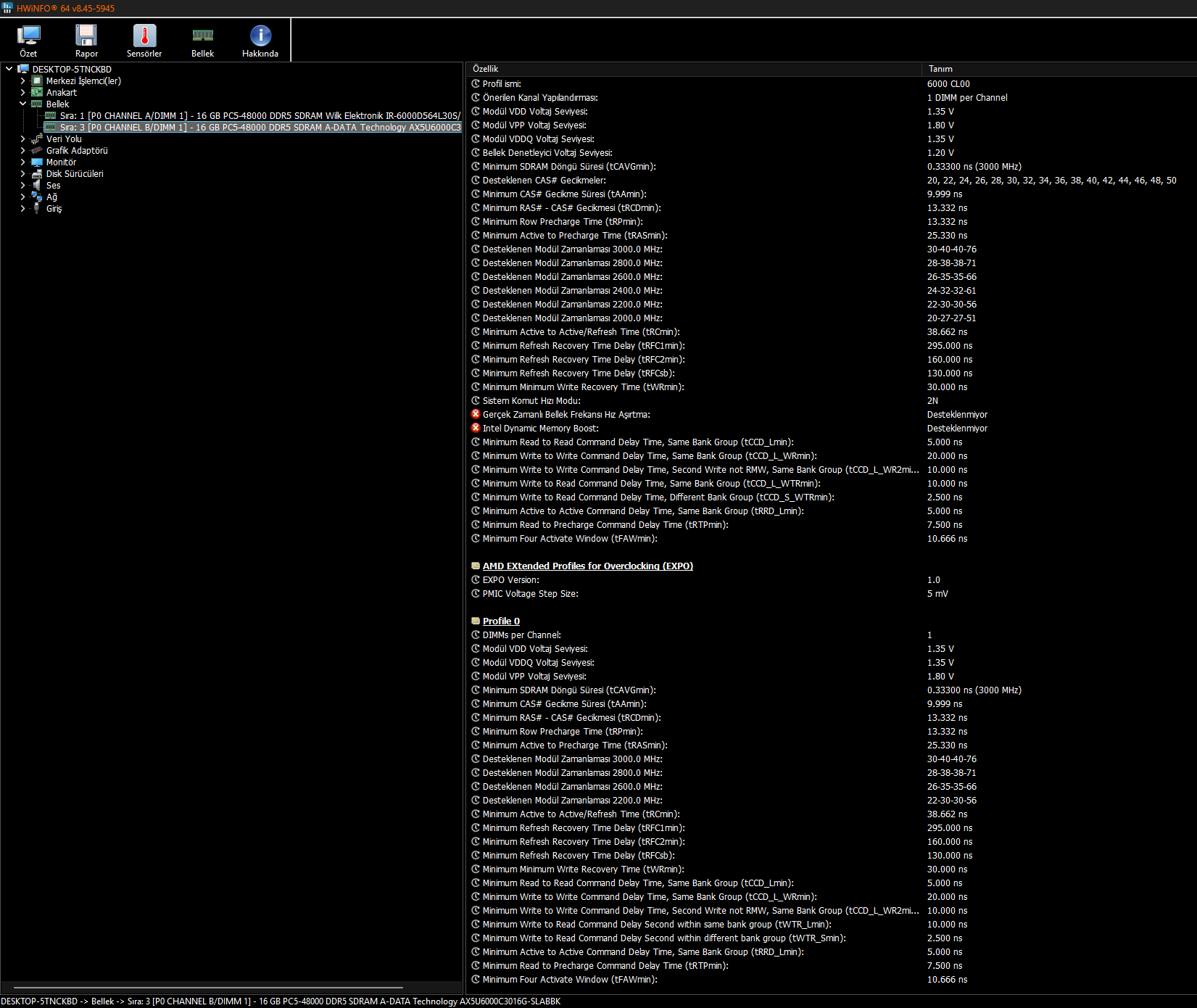Viewport: 1197px width, 1008px height.
Task: Expand the Merkezi İşlemci(ler) node
Action: pyautogui.click(x=22, y=80)
